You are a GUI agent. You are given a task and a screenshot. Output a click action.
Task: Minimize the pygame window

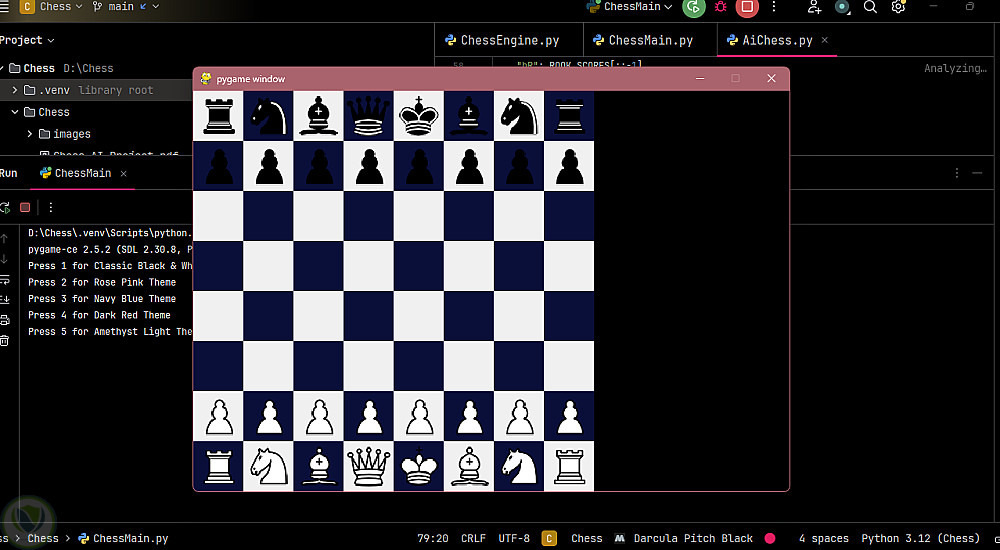tap(700, 78)
